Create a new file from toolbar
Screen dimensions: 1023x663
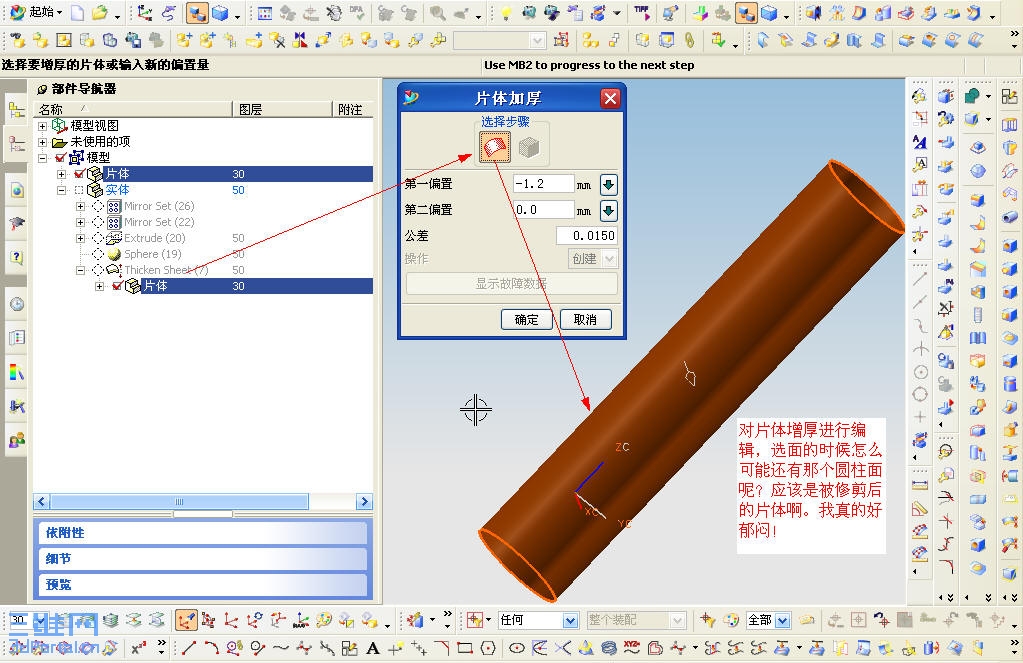pos(78,12)
